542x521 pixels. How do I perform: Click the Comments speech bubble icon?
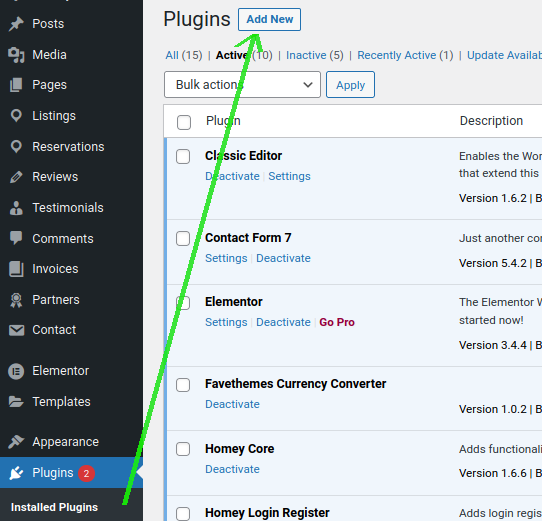pos(16,238)
